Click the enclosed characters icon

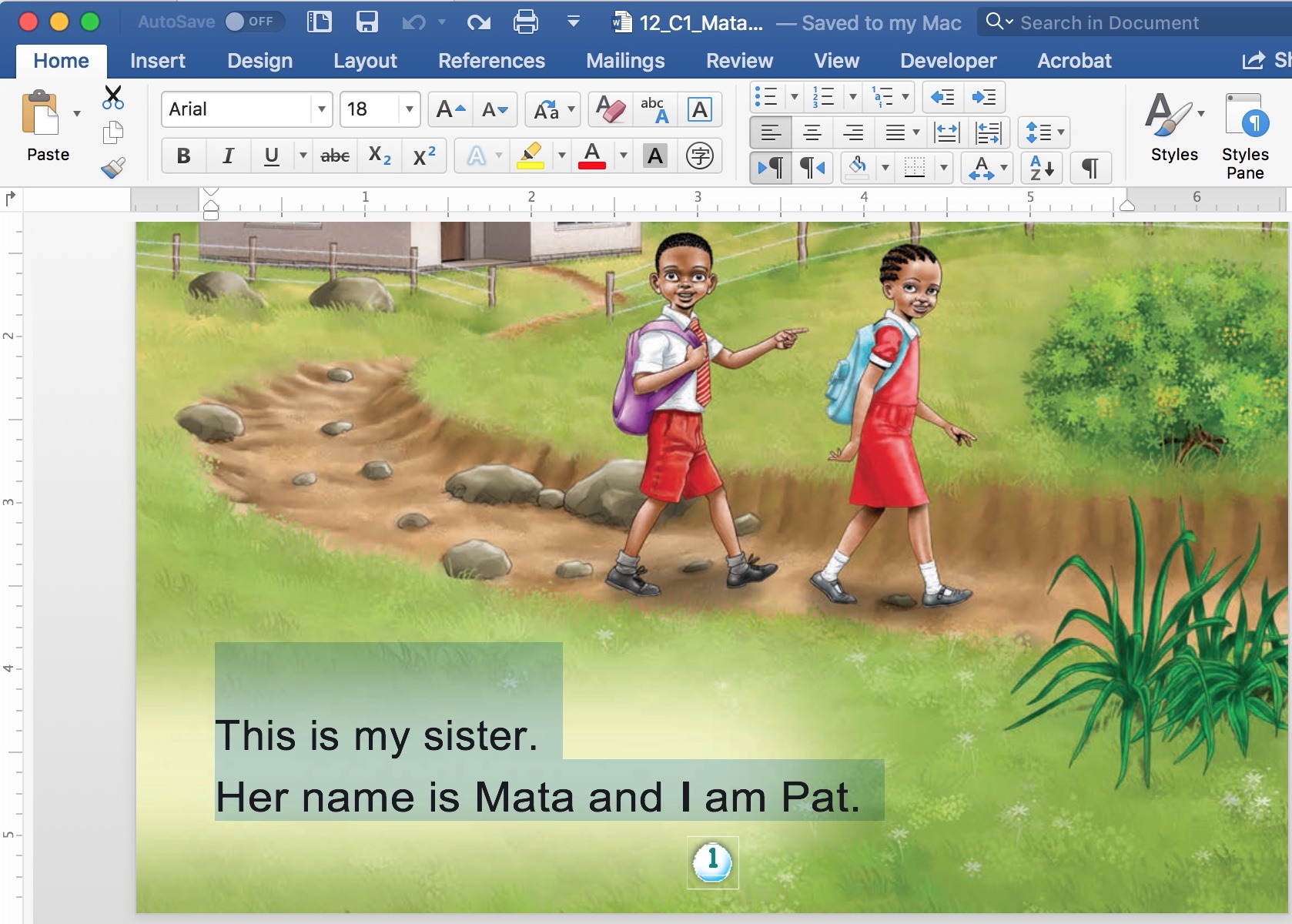[x=700, y=156]
